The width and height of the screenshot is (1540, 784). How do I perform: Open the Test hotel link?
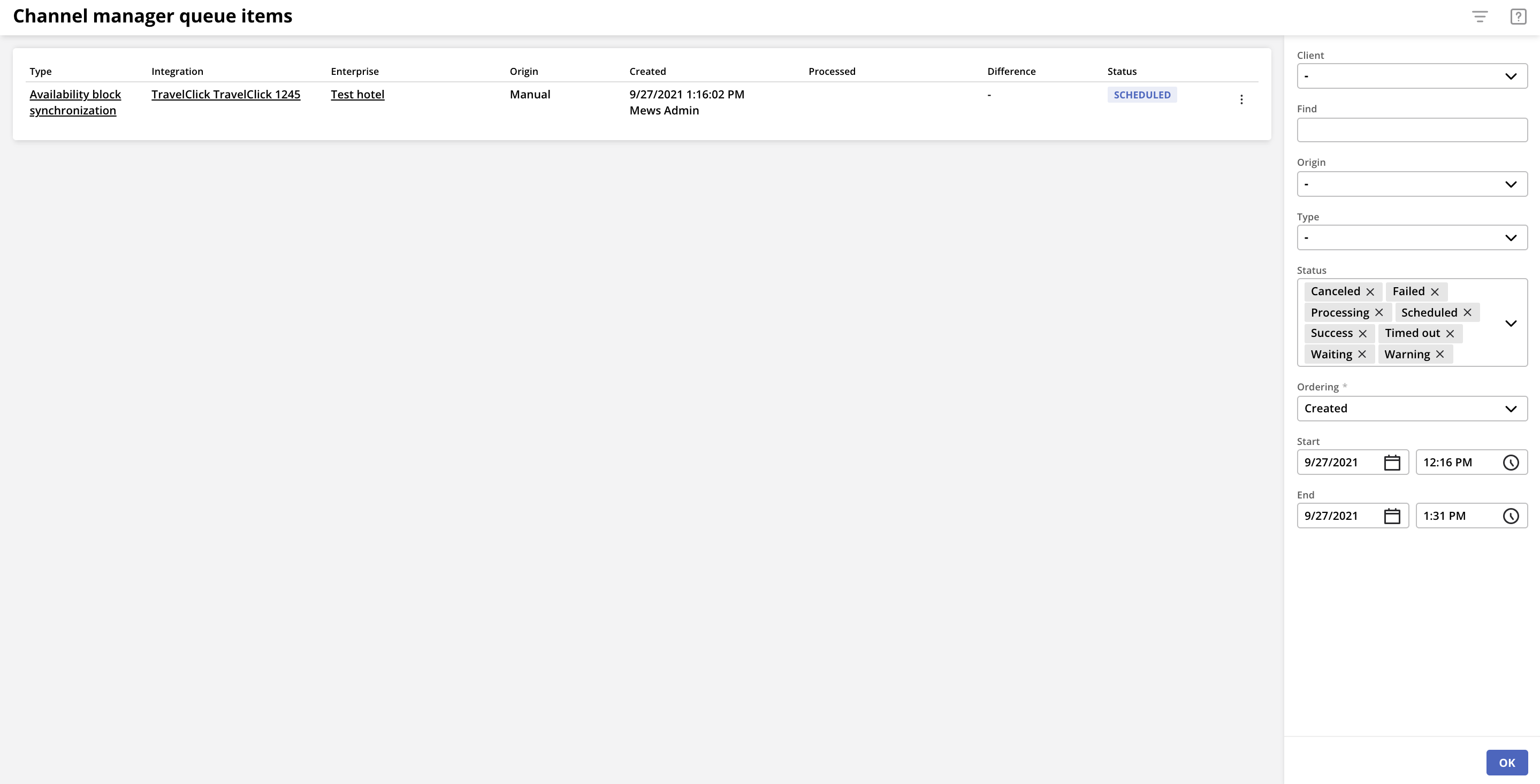(x=357, y=94)
